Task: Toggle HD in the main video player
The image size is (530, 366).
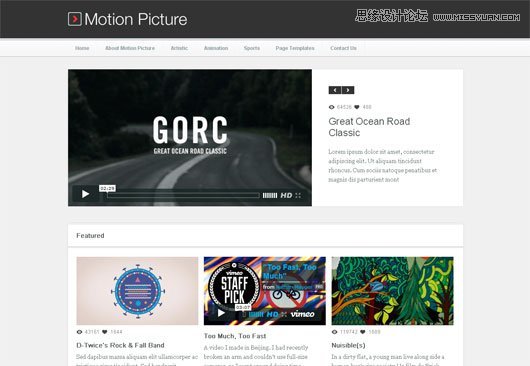Action: (286, 195)
